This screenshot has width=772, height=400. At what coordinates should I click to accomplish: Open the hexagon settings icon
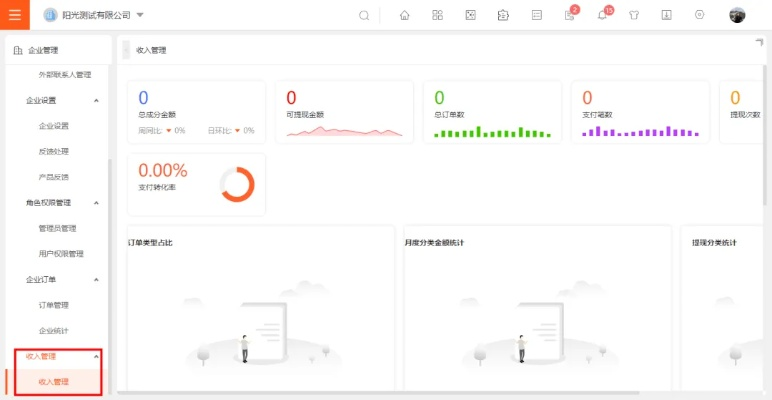[699, 15]
